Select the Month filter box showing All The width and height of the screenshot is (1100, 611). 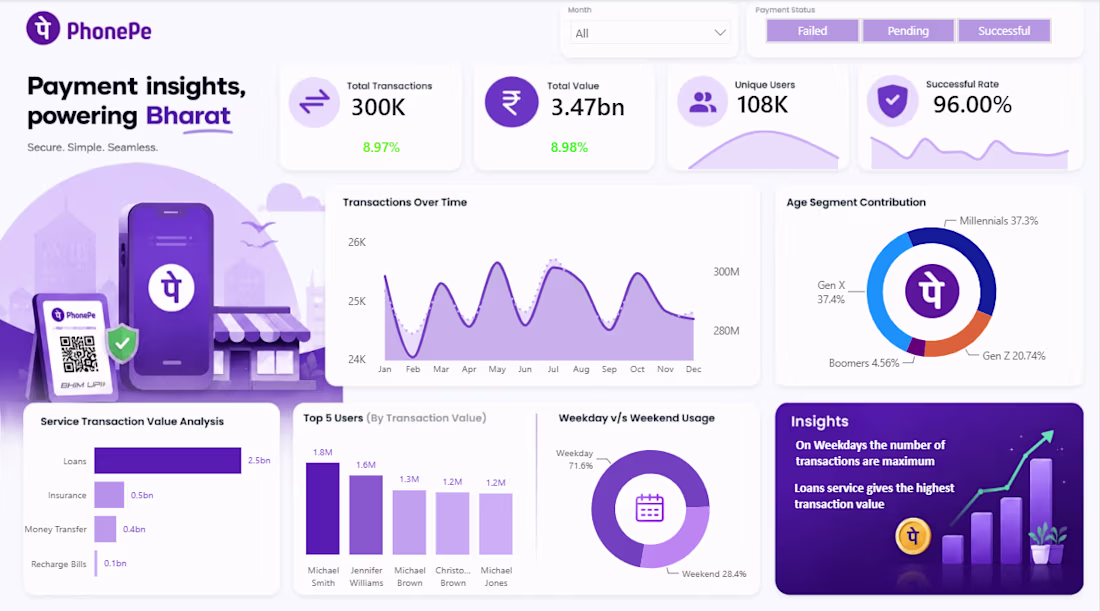(650, 33)
